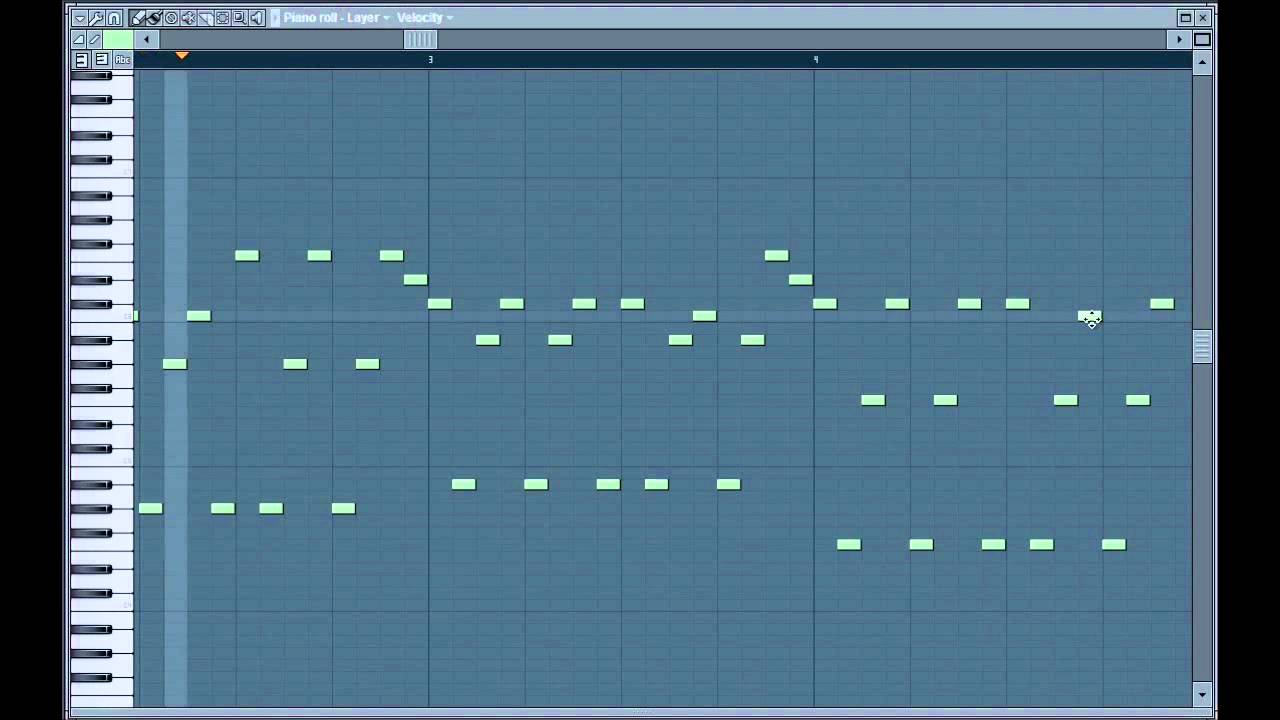Image resolution: width=1280 pixels, height=720 pixels.
Task: Switch to the second keyboard view icon
Action: click(102, 60)
